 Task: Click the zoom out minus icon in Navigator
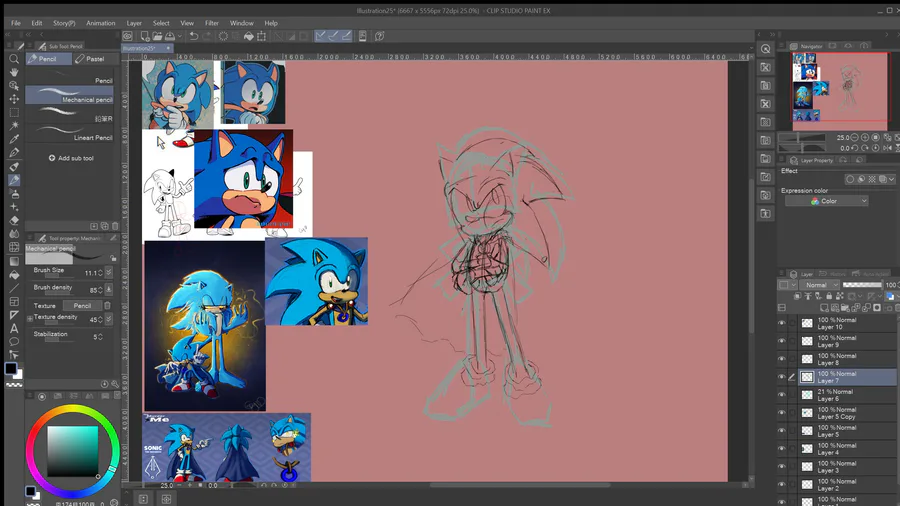855,138
